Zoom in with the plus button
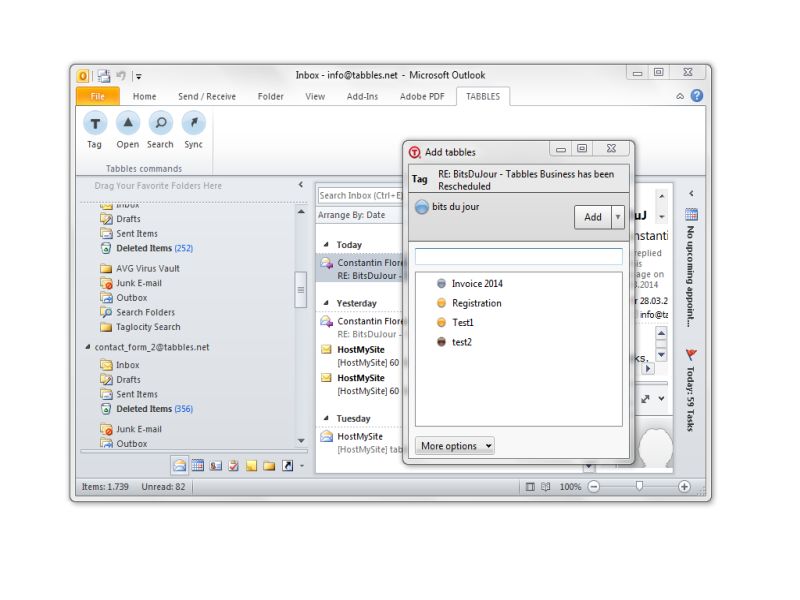Screen dimensions: 800x600 pos(684,487)
